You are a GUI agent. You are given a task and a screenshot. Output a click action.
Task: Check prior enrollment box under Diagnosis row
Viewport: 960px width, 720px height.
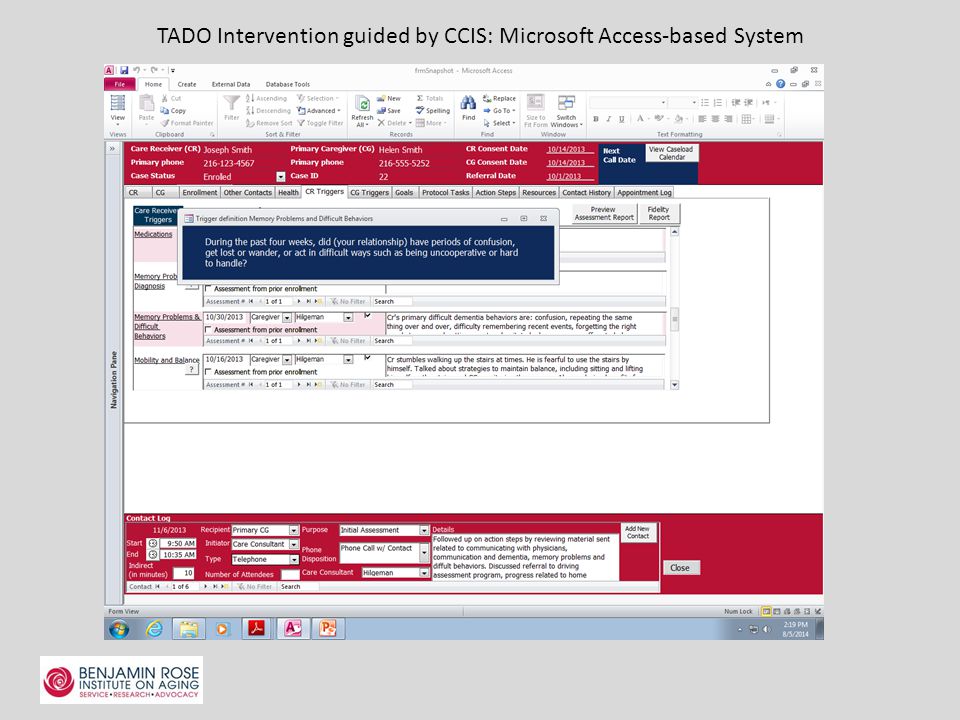coord(208,288)
